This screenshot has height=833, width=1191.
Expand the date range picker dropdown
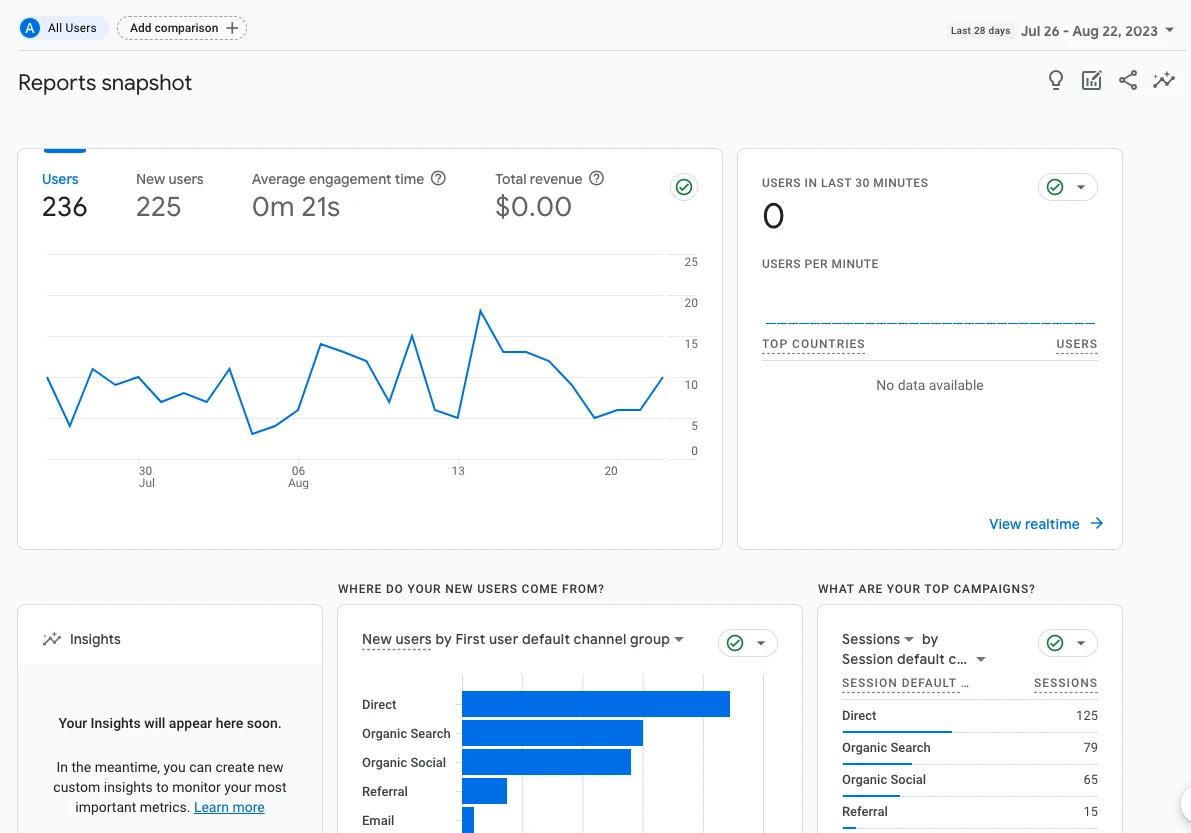tap(1169, 31)
